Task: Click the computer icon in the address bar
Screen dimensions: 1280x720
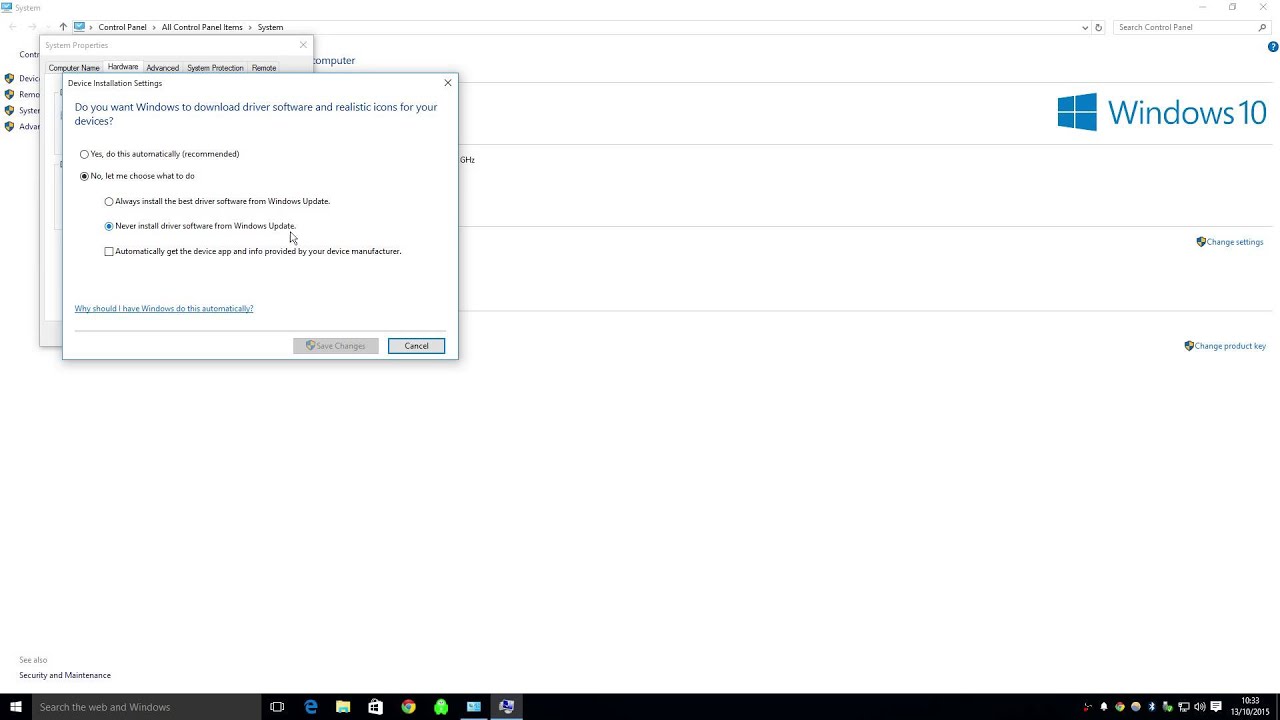Action: pos(80,27)
